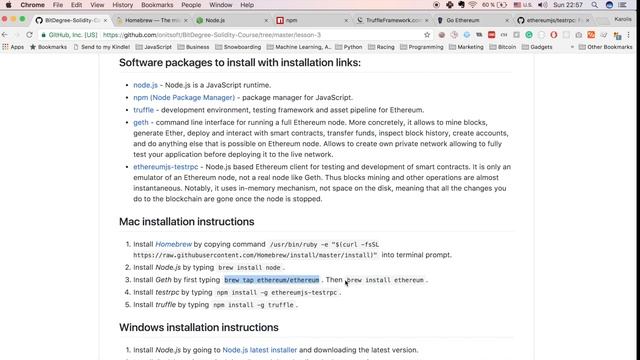
Task: Open the ethereumjs-testrpc link
Action: click(166, 167)
